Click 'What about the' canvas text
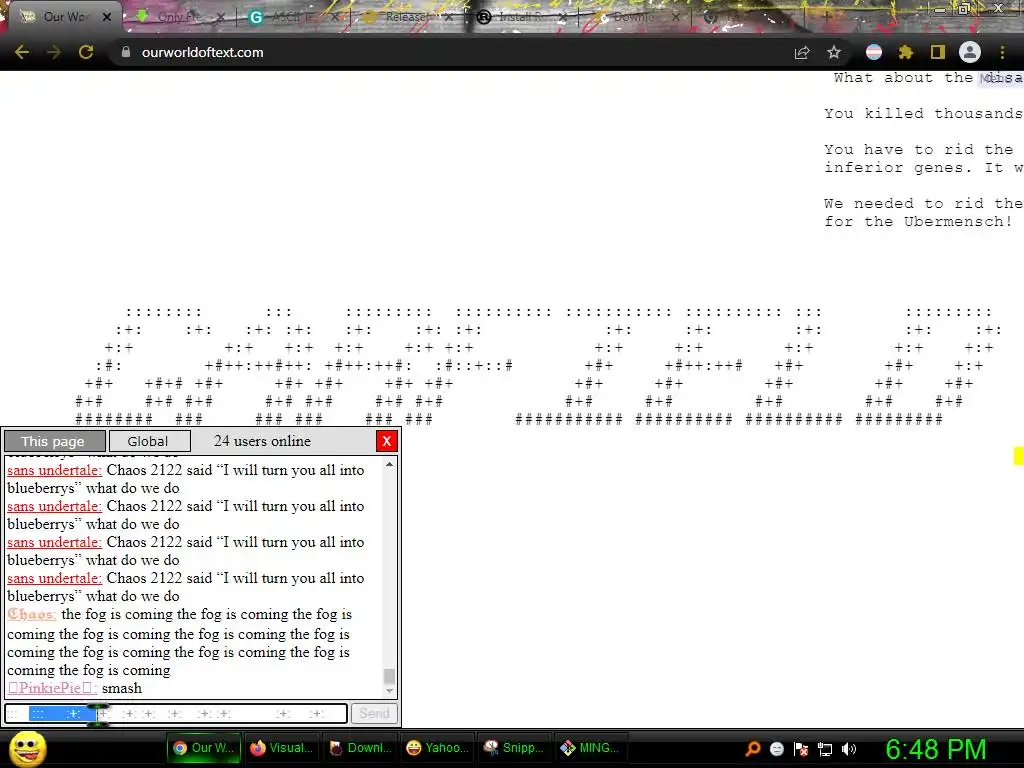Image resolution: width=1024 pixels, height=768 pixels. (x=903, y=77)
